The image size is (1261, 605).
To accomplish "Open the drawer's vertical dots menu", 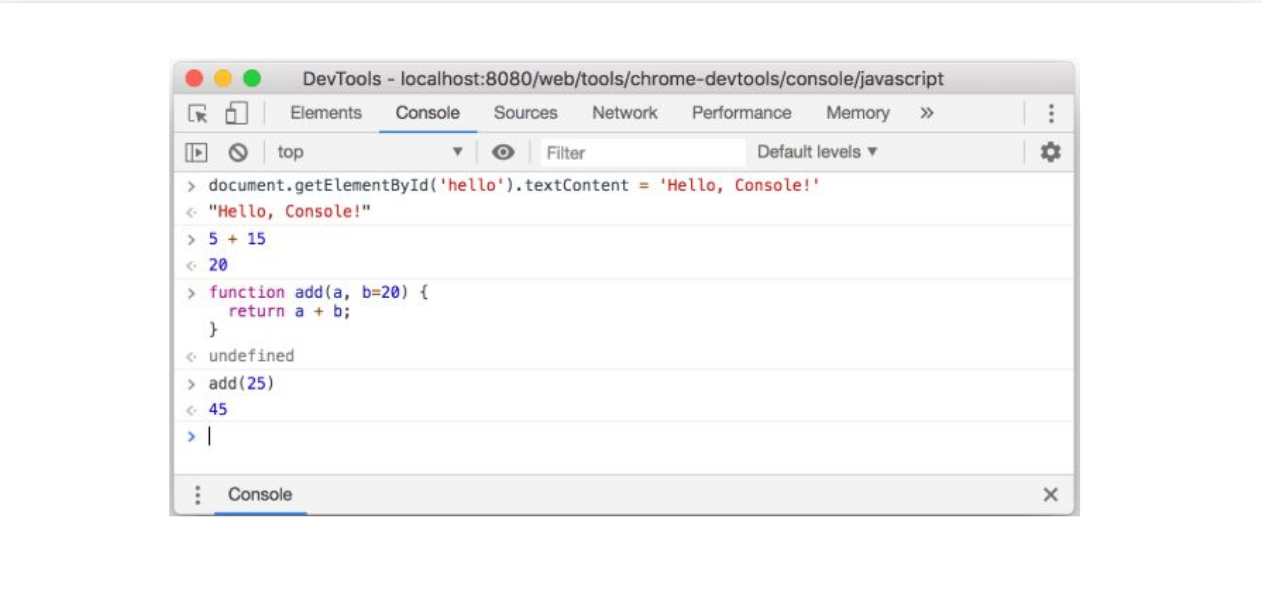I will (x=197, y=495).
